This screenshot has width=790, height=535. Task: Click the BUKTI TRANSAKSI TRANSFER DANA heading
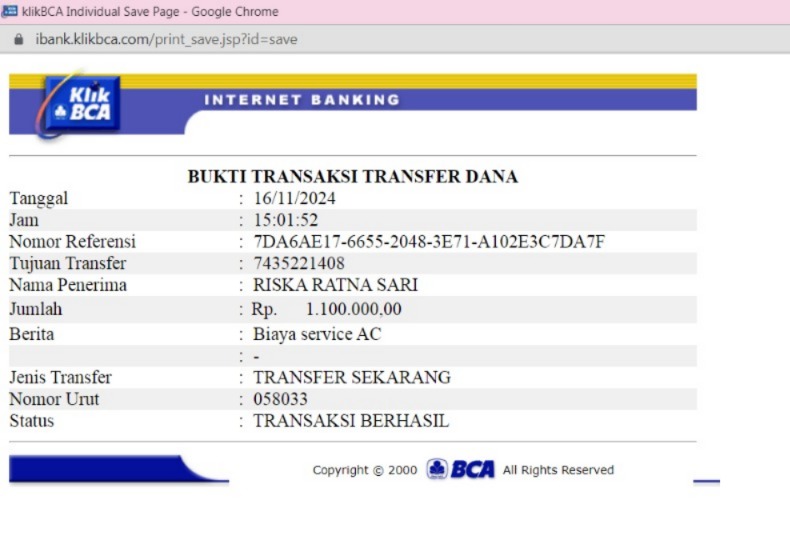click(x=352, y=177)
